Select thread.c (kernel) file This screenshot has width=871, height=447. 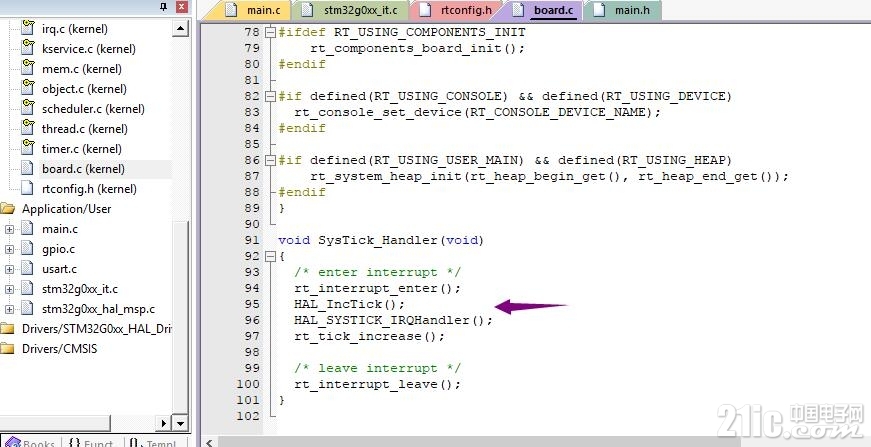point(84,129)
